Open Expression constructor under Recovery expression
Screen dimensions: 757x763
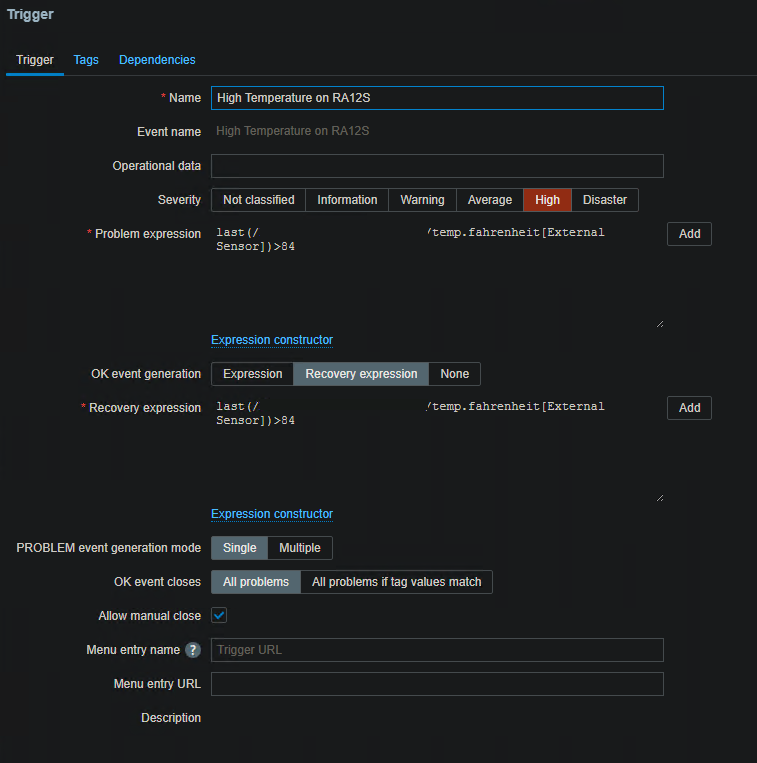point(272,514)
